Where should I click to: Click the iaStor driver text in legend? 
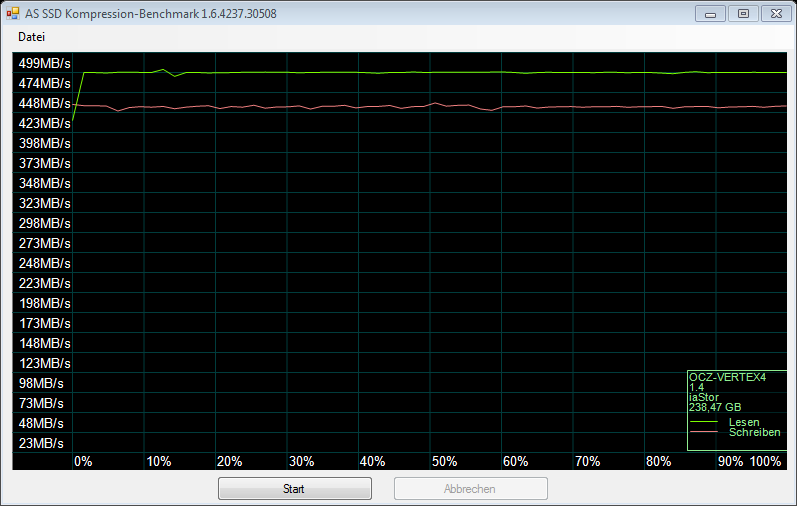704,397
